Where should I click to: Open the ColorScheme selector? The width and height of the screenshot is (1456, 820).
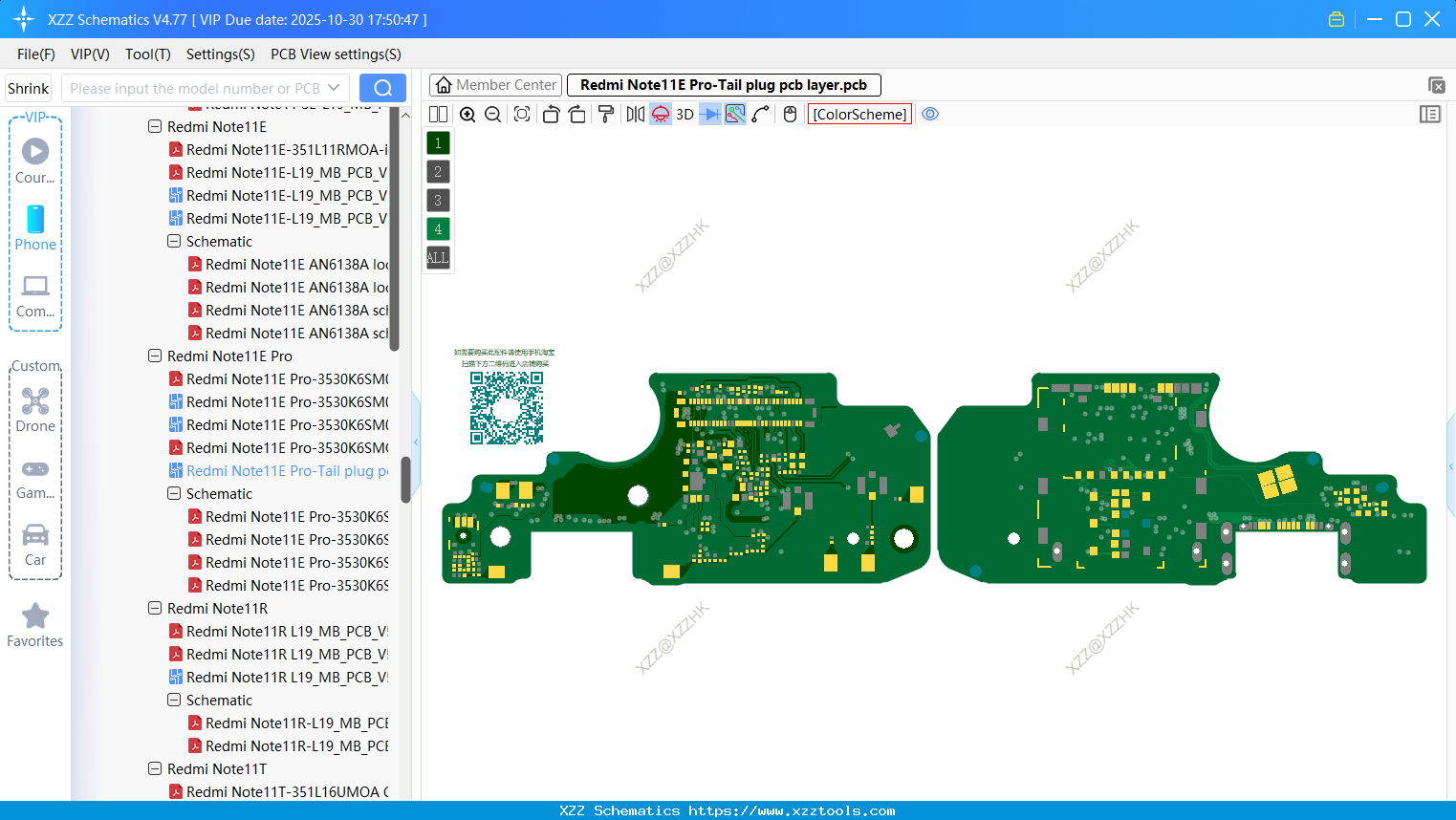tap(858, 114)
